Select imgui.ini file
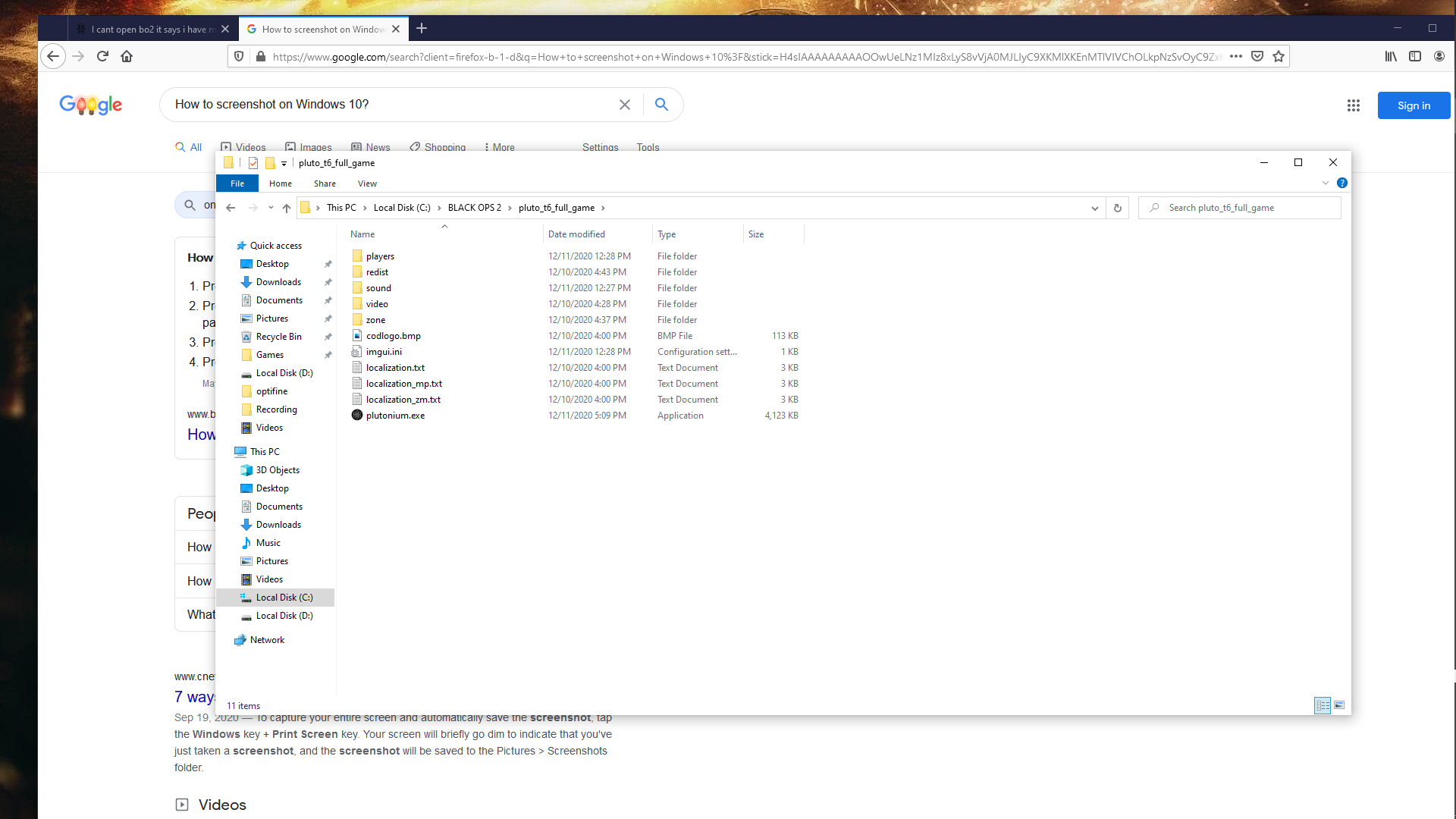1456x819 pixels. (x=384, y=352)
